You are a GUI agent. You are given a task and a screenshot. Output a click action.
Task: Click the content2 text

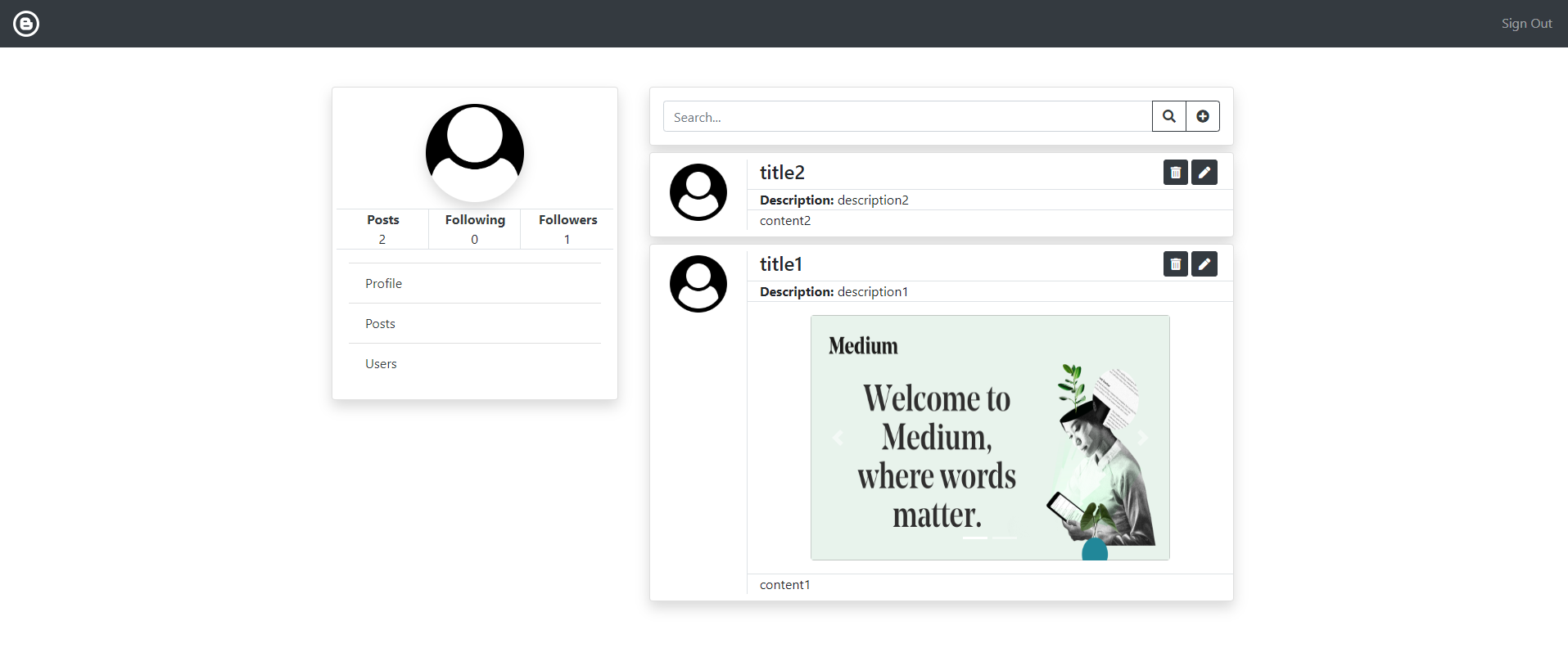(785, 221)
